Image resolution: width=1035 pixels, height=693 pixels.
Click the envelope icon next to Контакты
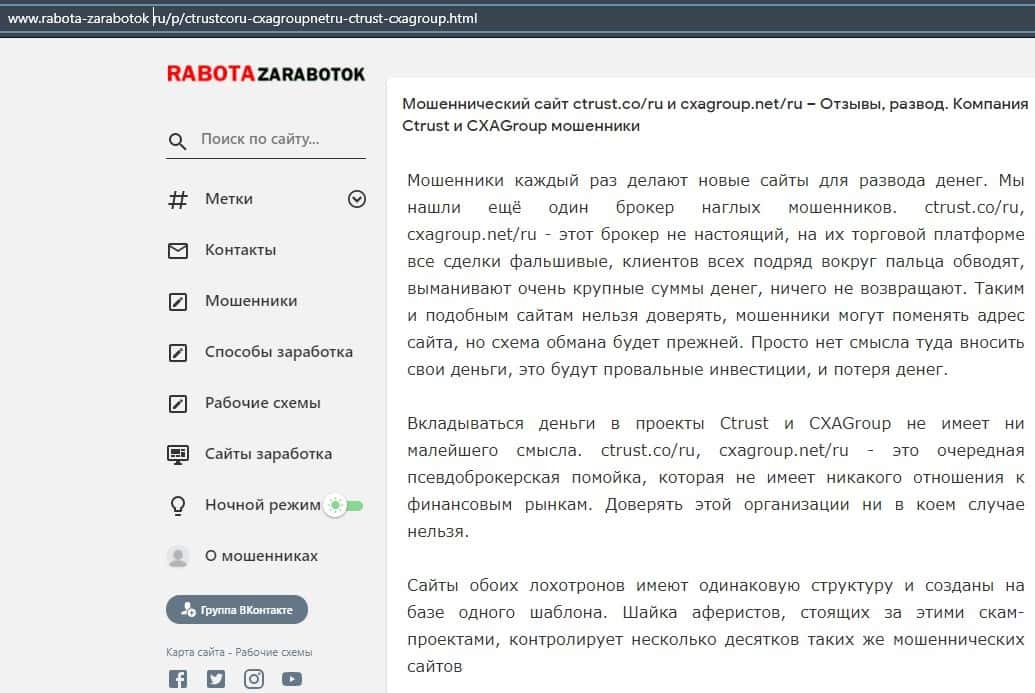click(x=178, y=251)
